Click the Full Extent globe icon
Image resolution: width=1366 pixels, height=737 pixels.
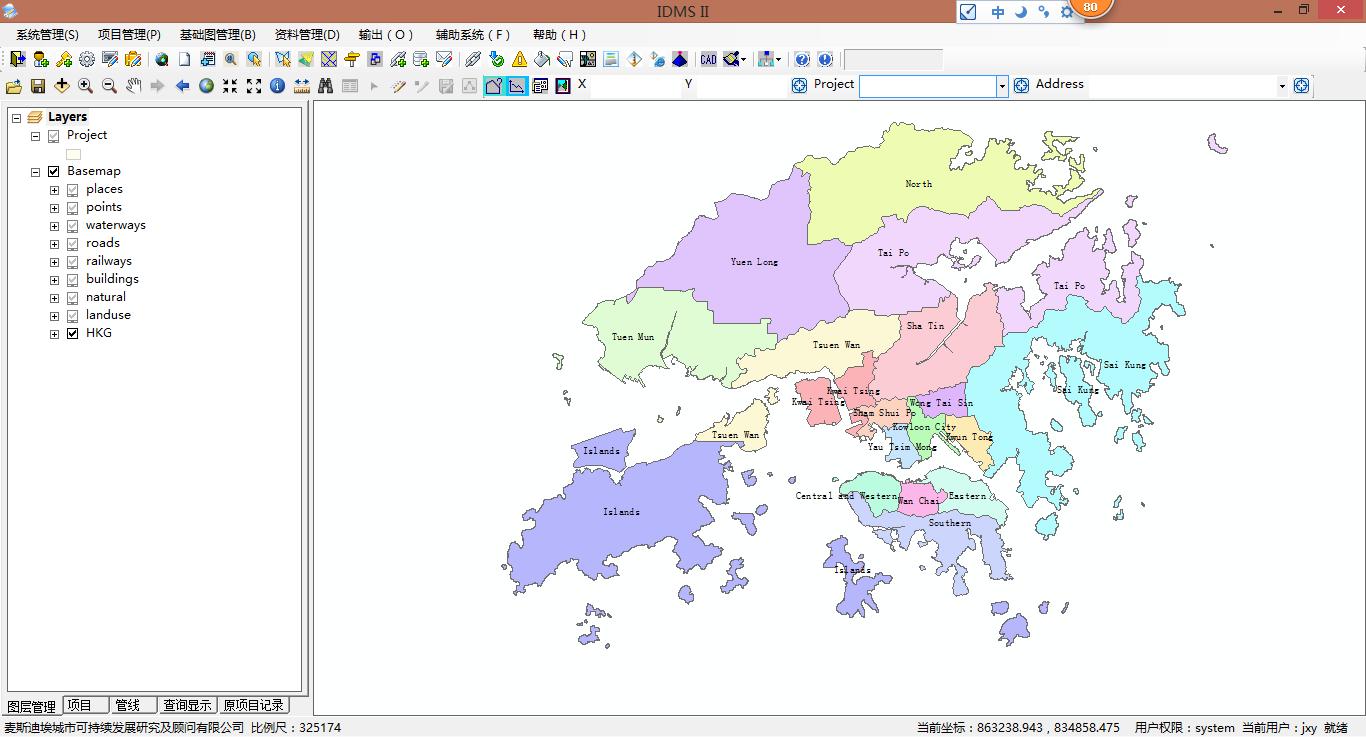coord(206,86)
